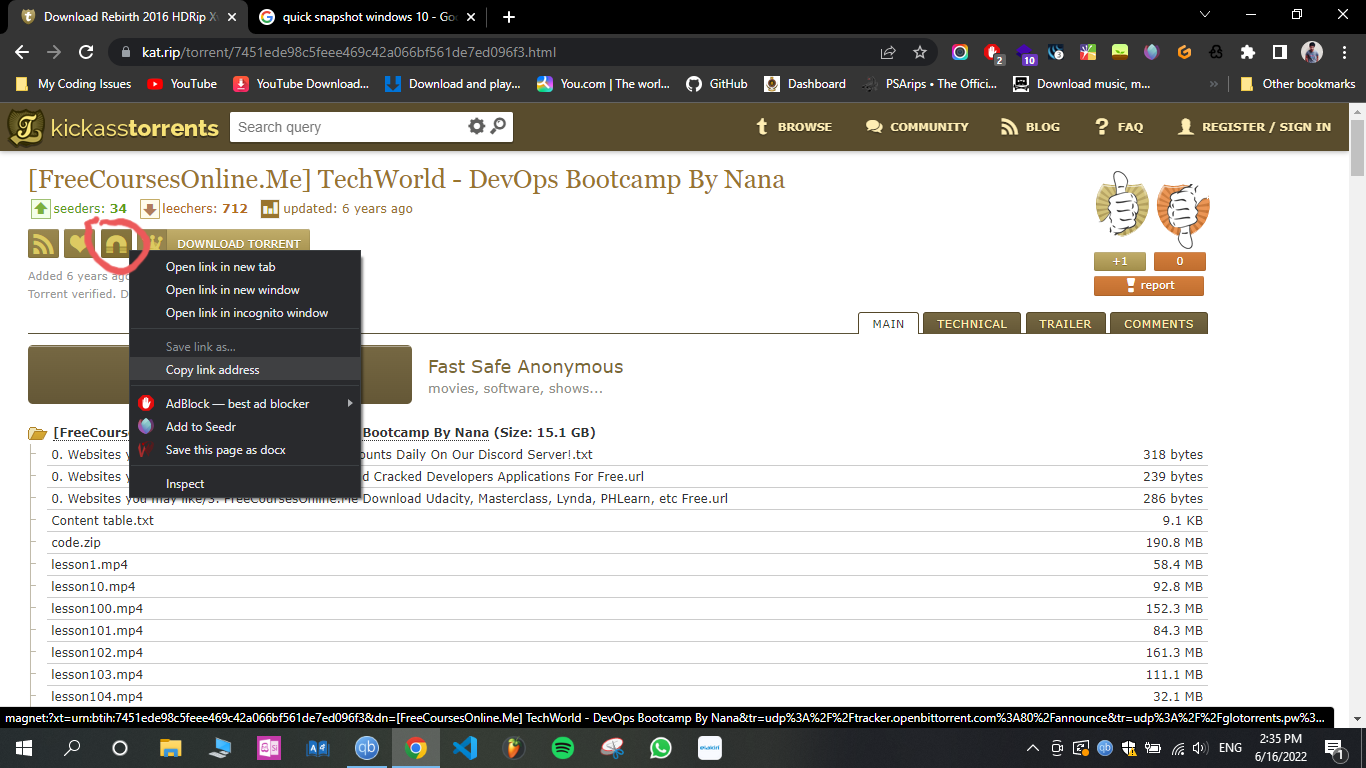This screenshot has height=768, width=1366.
Task: Switch to the COMMENTS tab
Action: pyautogui.click(x=1158, y=323)
